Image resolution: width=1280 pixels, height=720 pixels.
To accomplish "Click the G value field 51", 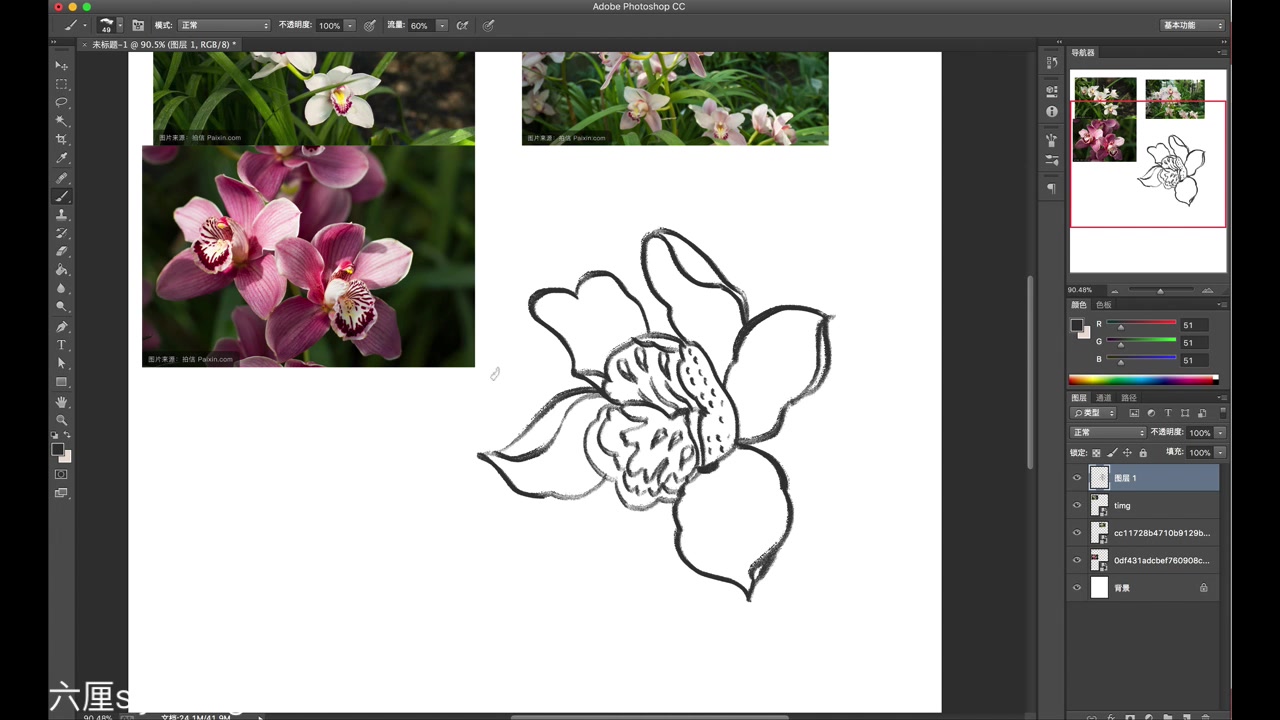I will click(x=1194, y=342).
